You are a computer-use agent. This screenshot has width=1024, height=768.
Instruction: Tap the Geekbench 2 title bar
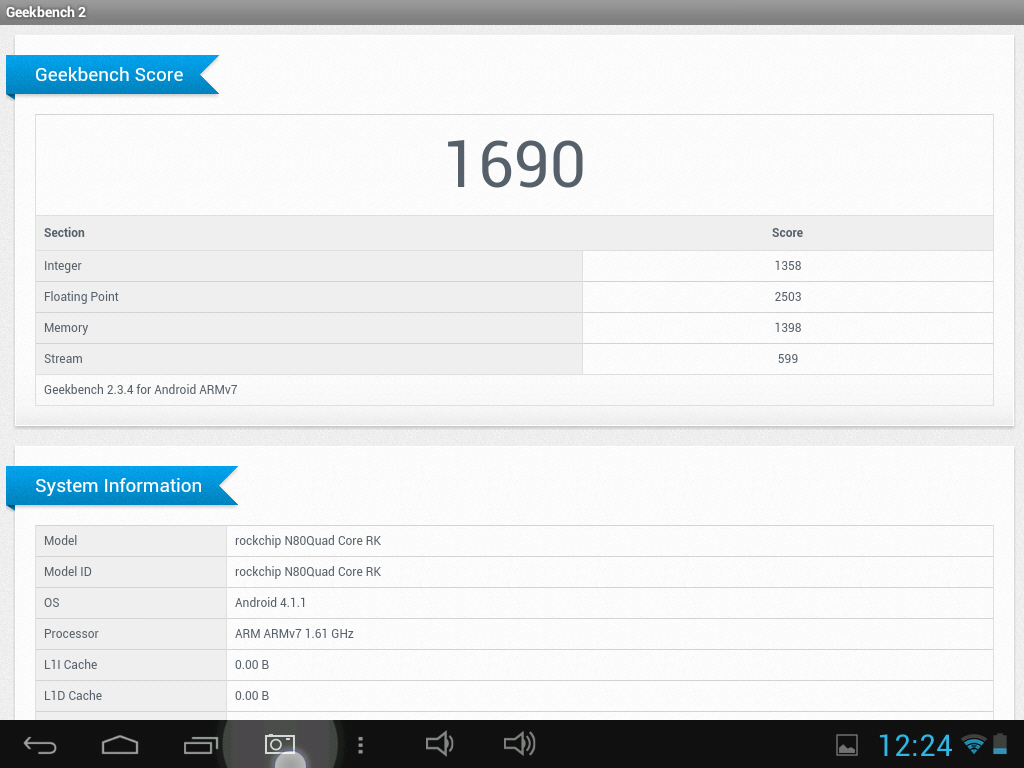click(512, 12)
